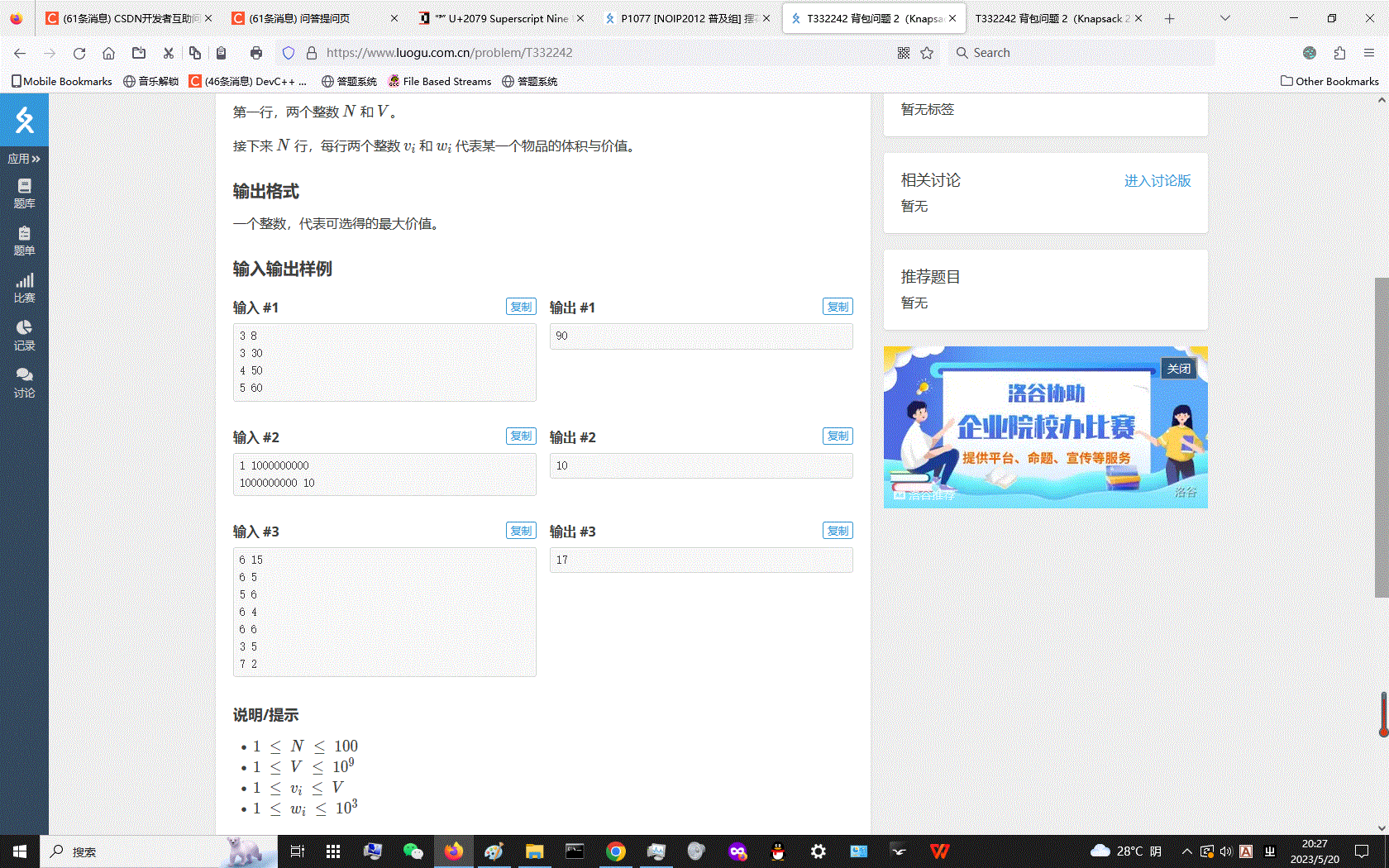The width and height of the screenshot is (1389, 868).
Task: Open the 题单 list sidebar icon
Action: (24, 241)
